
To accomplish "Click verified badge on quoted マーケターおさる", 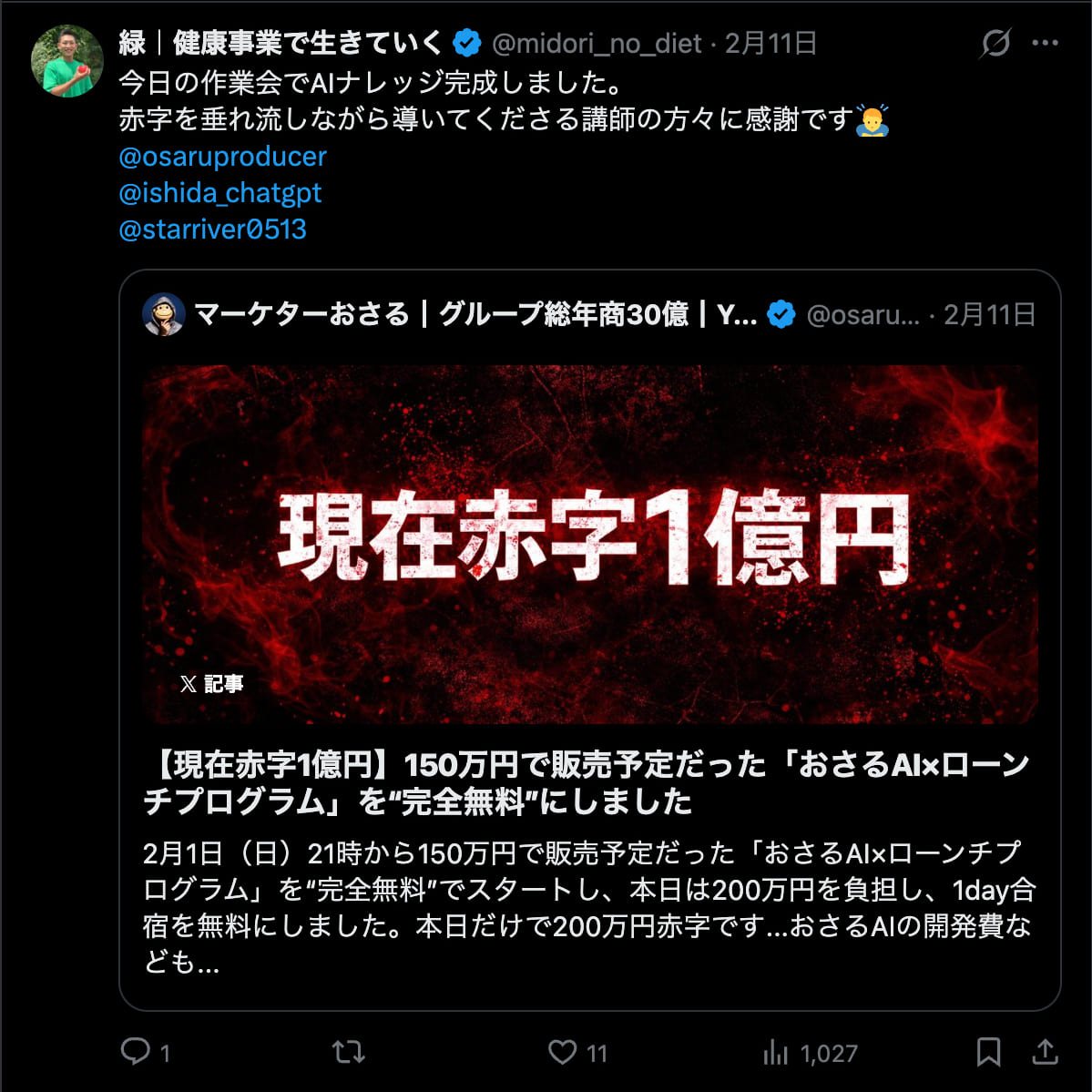I will 781,315.
